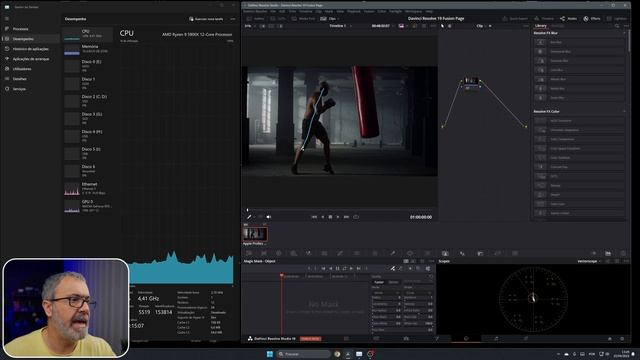640x360 pixels.
Task: Open the Vectorscope scope type dropdown
Action: [x=589, y=261]
